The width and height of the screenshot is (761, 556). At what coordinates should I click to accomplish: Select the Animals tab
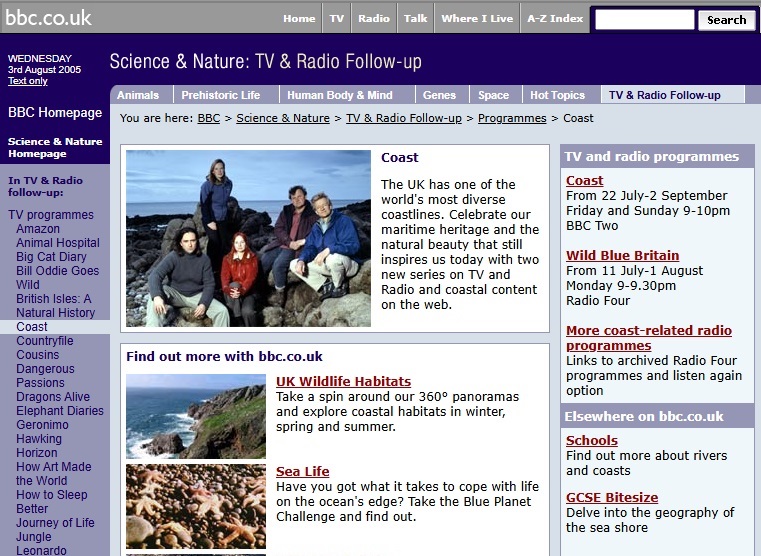tap(138, 95)
